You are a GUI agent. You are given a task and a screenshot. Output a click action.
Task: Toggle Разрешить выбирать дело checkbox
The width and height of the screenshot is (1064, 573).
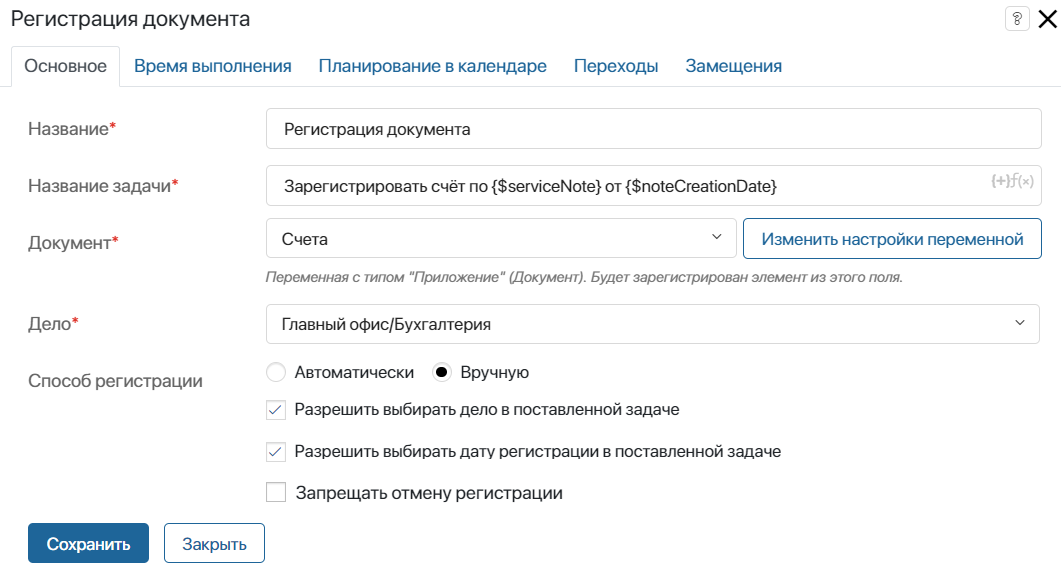(x=276, y=410)
